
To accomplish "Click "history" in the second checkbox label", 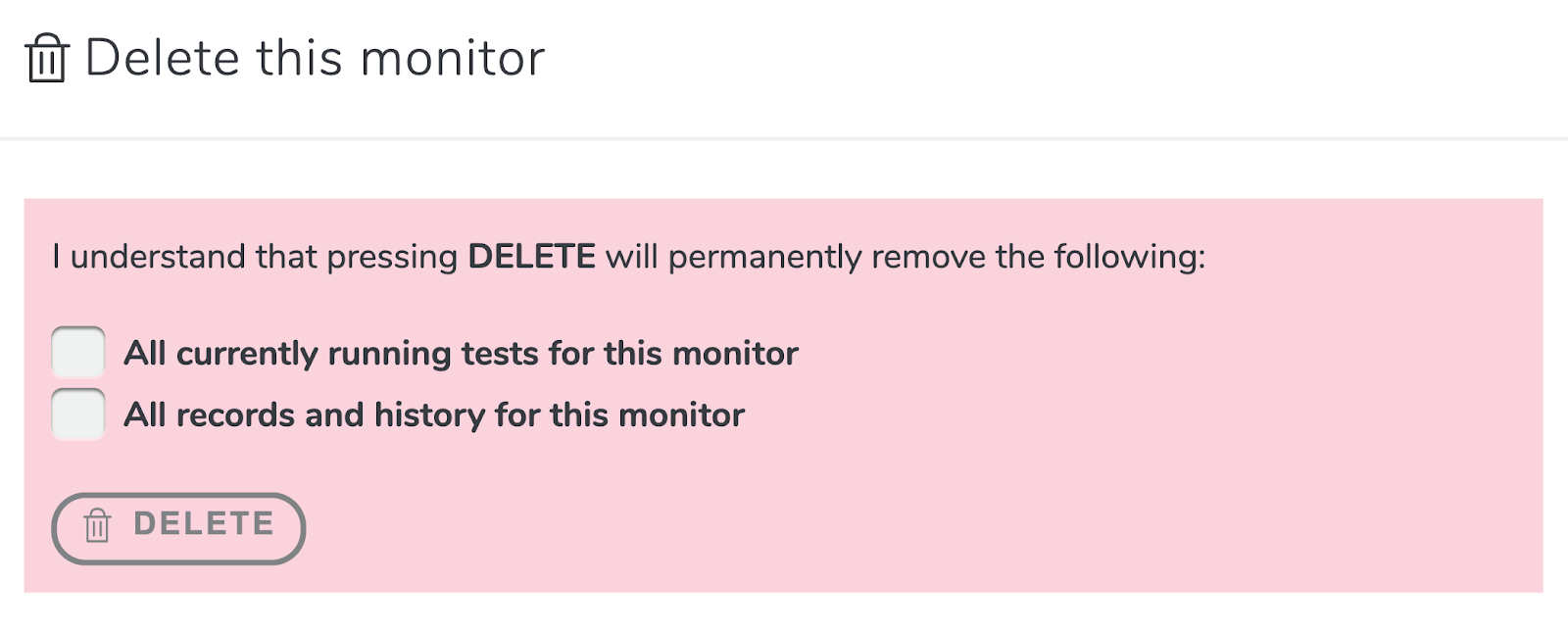I will (x=429, y=415).
